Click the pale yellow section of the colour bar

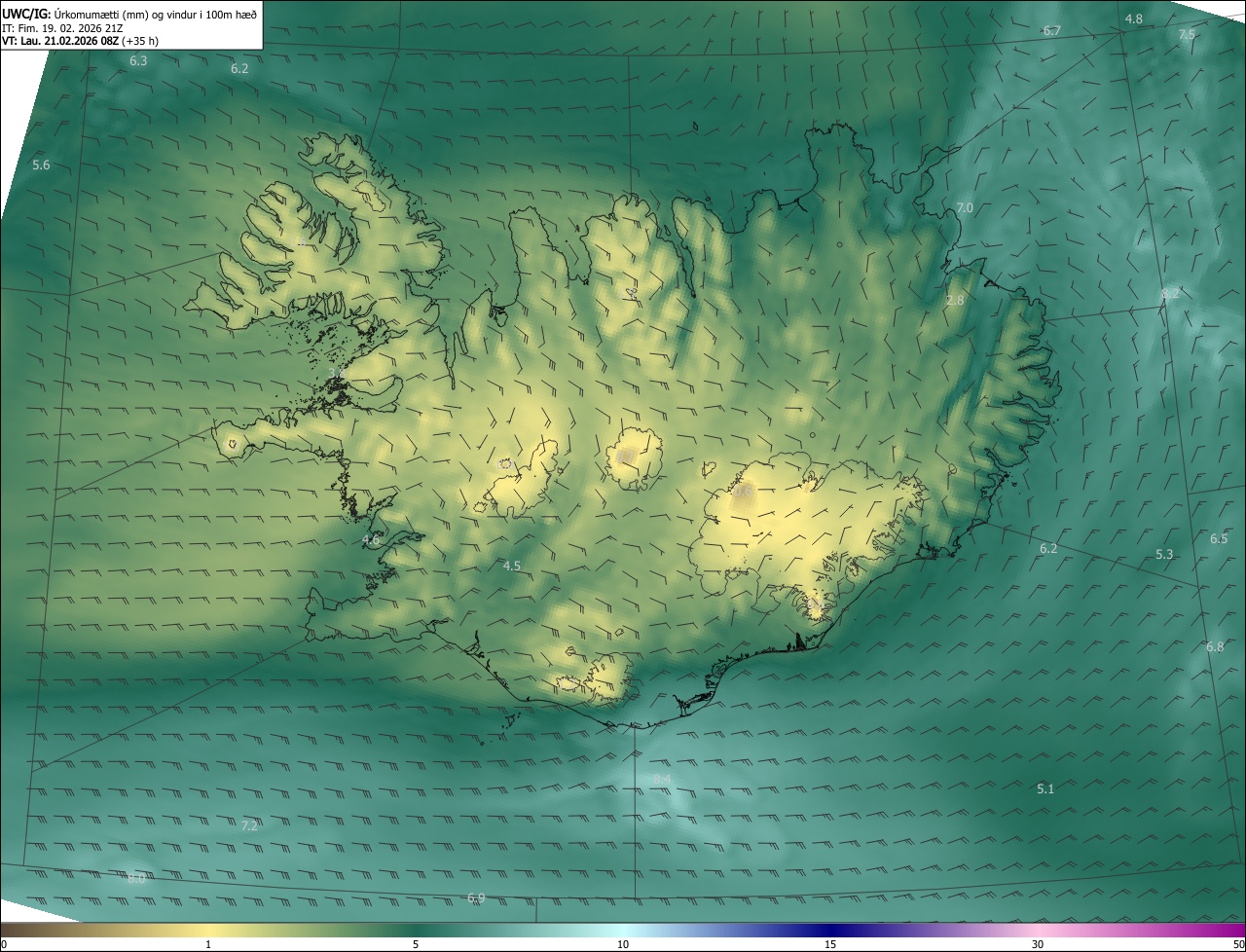209,931
